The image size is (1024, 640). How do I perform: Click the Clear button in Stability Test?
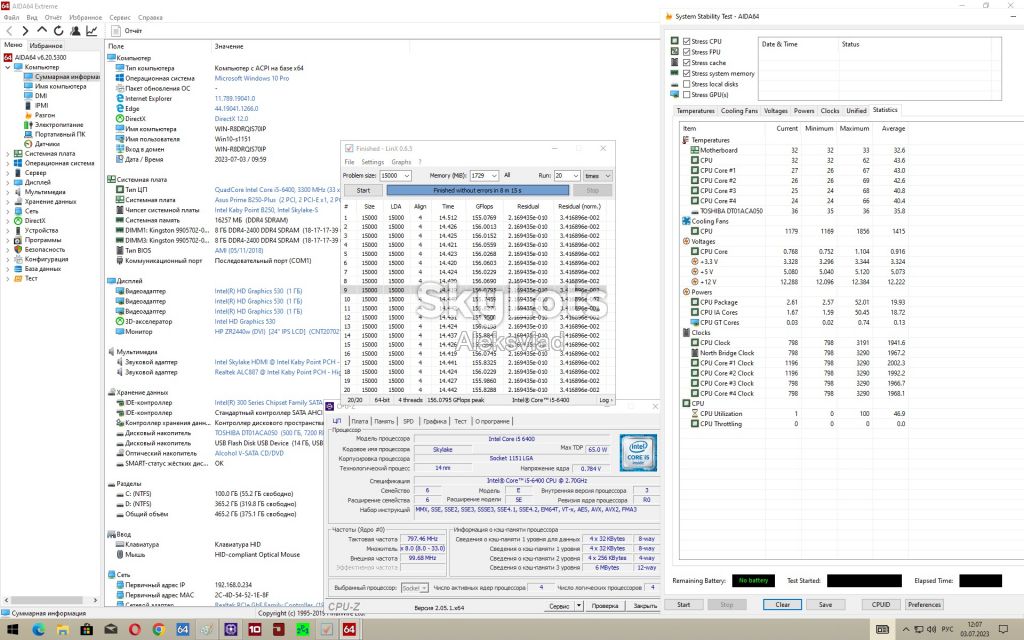pos(782,605)
